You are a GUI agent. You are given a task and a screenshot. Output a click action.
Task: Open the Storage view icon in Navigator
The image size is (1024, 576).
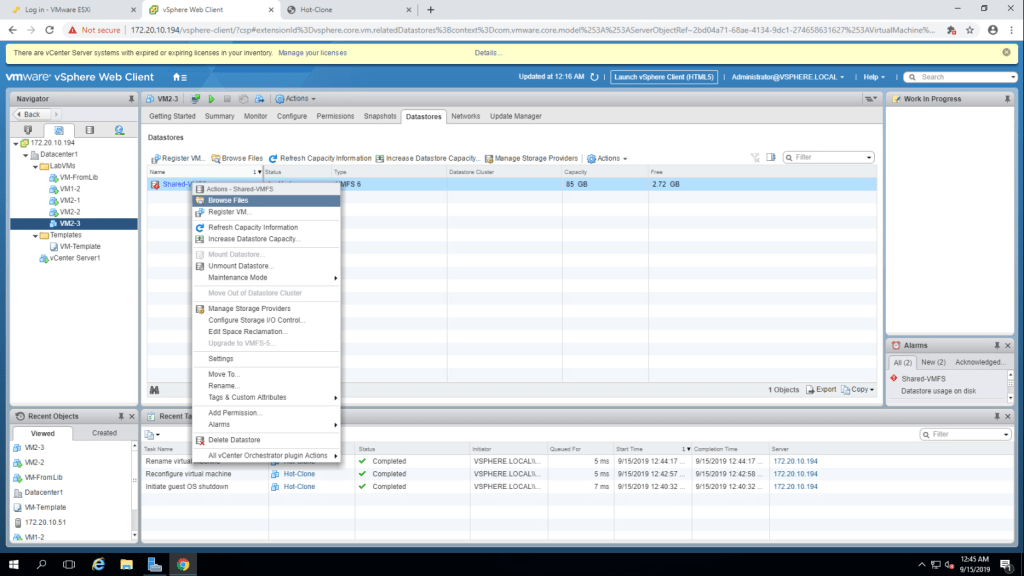tap(89, 130)
